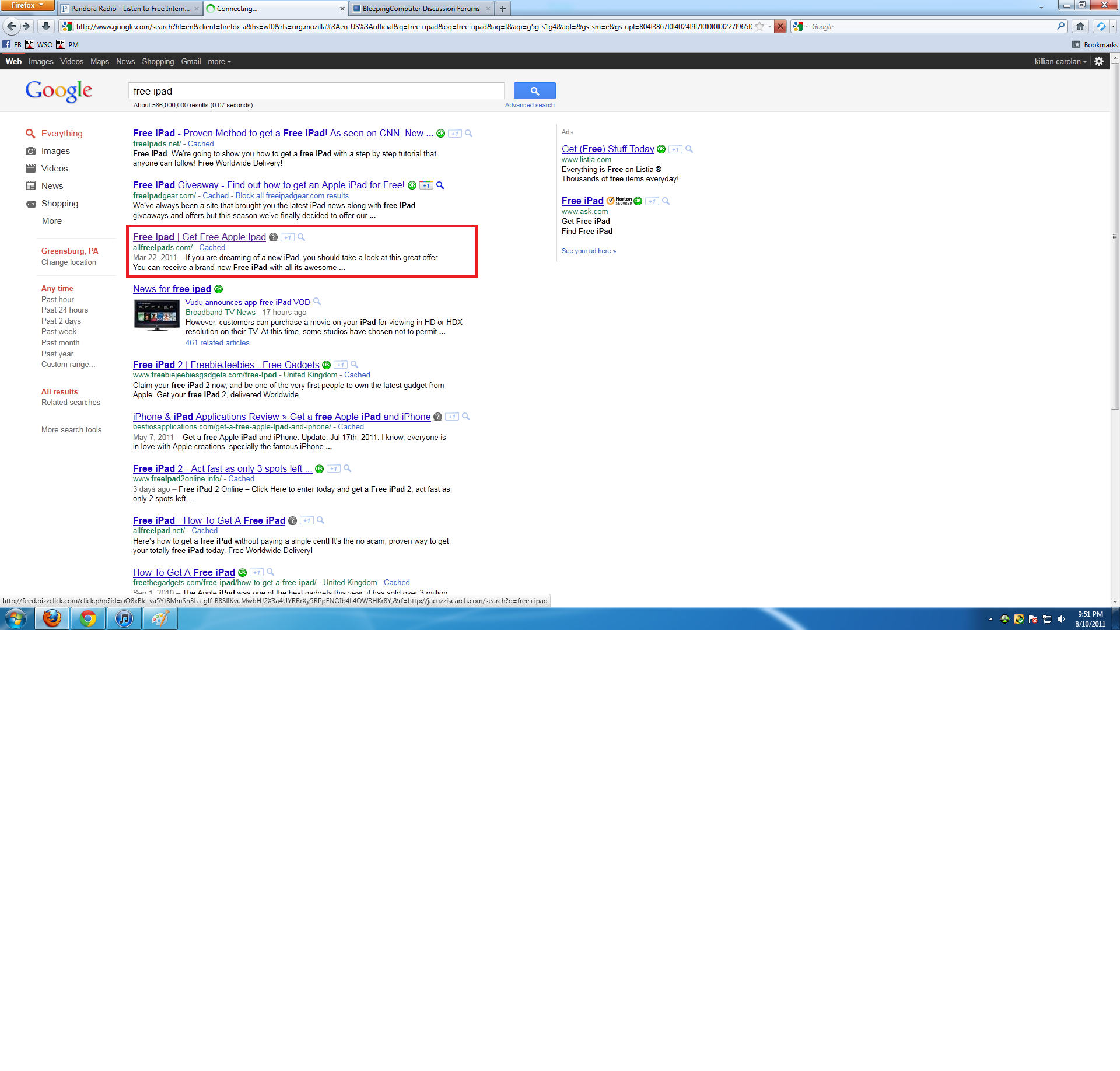Open See your ad here link
Image resolution: width=1120 pixels, height=1071 pixels.
(x=589, y=251)
